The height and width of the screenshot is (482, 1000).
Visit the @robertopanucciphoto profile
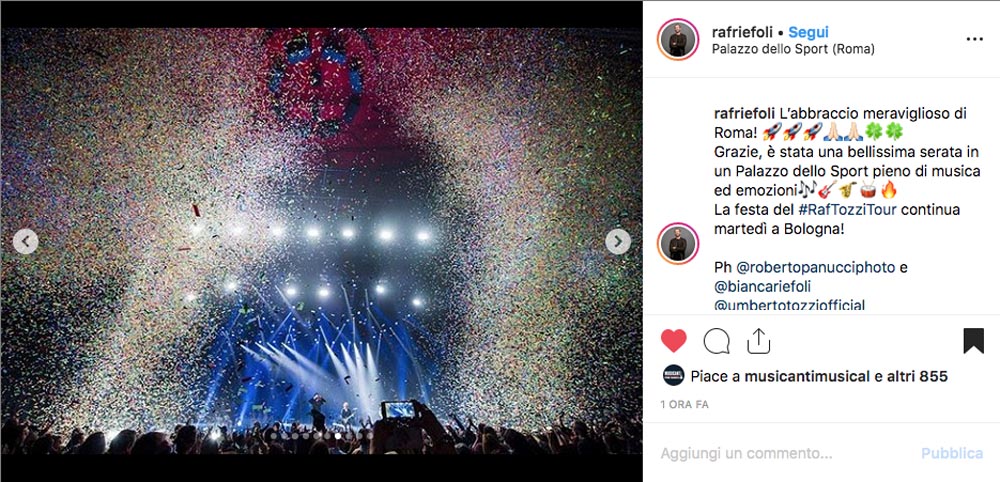point(816,268)
